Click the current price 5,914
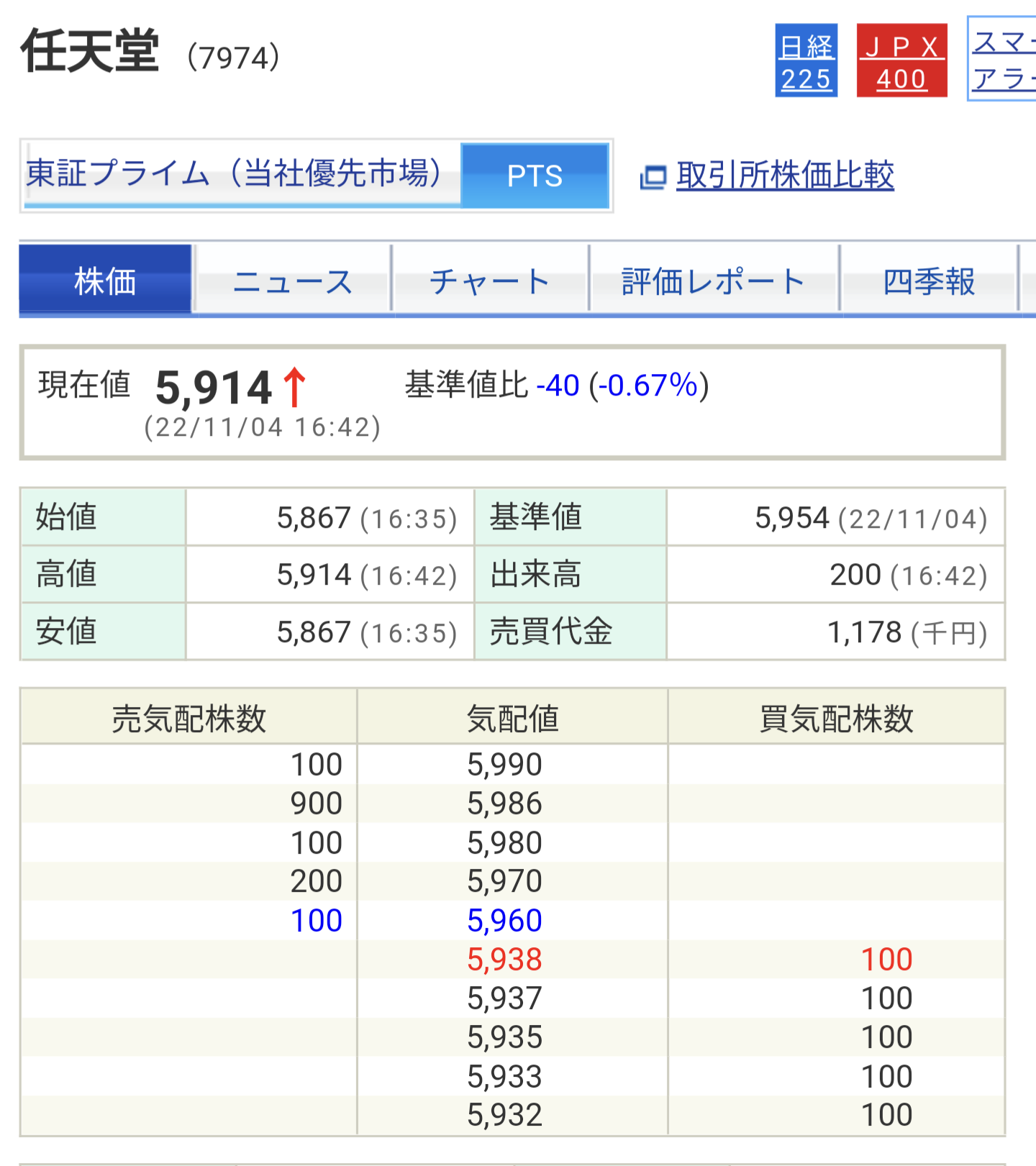Screen dimensions: 1036x1166 pyautogui.click(x=214, y=388)
